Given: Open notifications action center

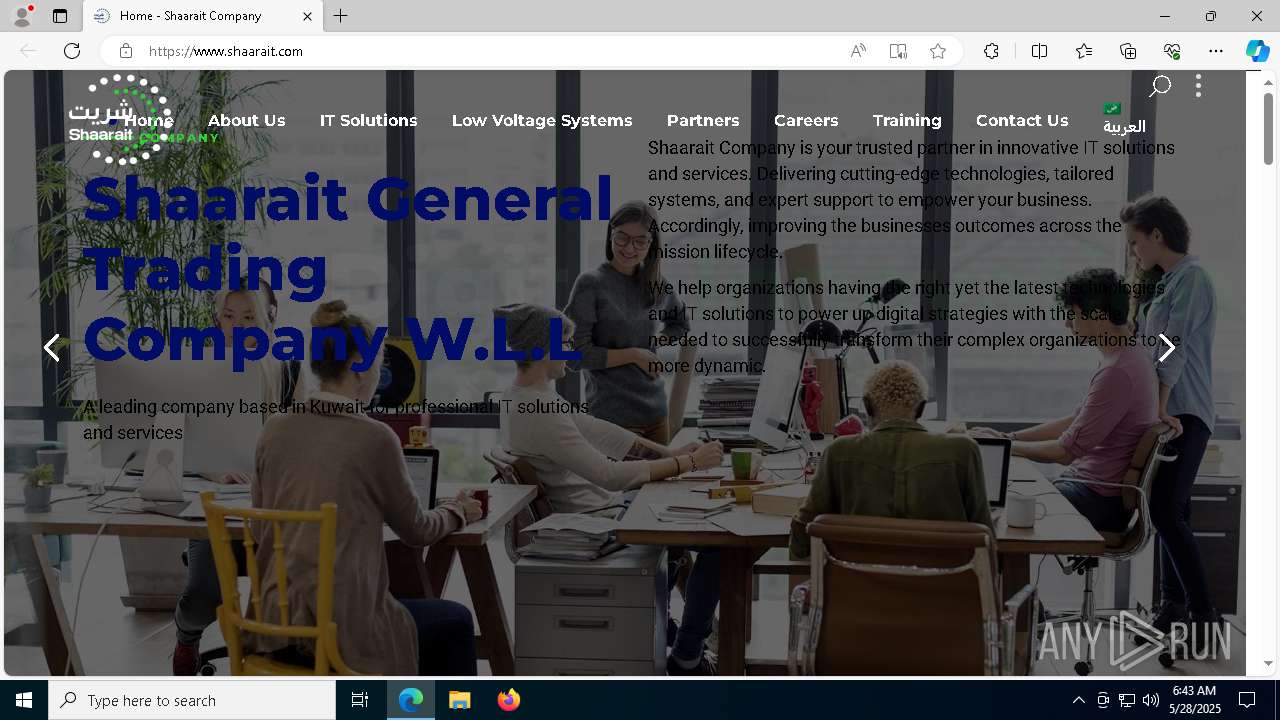Looking at the screenshot, I should point(1247,700).
